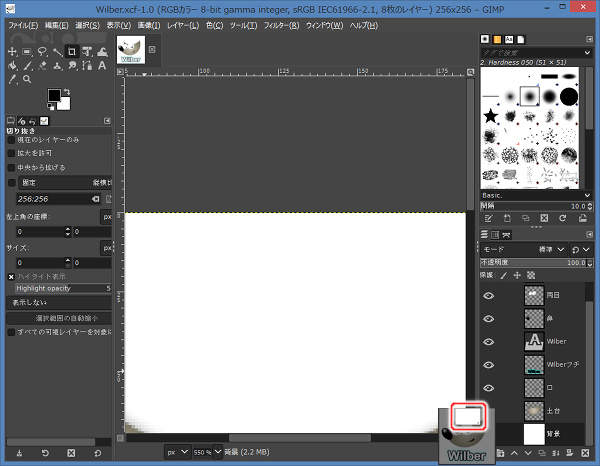This screenshot has height=466, width=600.
Task: Swap foreground and background colors
Action: (67, 92)
